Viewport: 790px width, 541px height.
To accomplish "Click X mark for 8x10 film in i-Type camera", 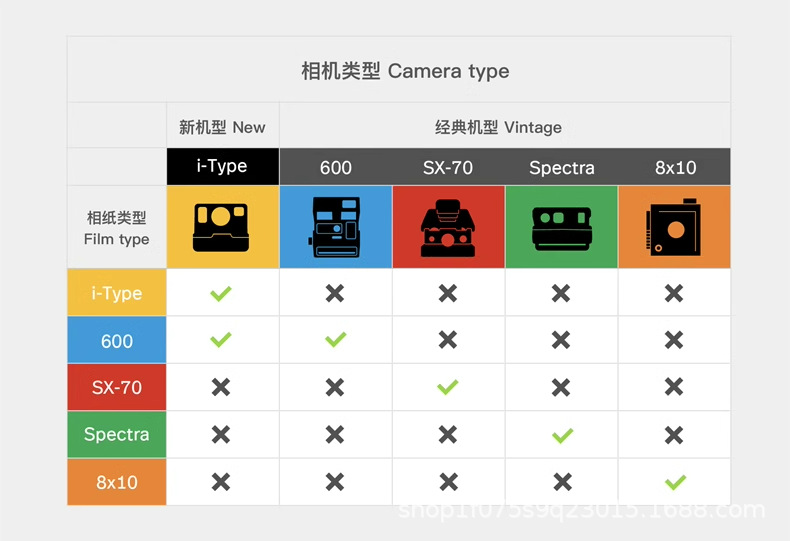I will point(221,482).
